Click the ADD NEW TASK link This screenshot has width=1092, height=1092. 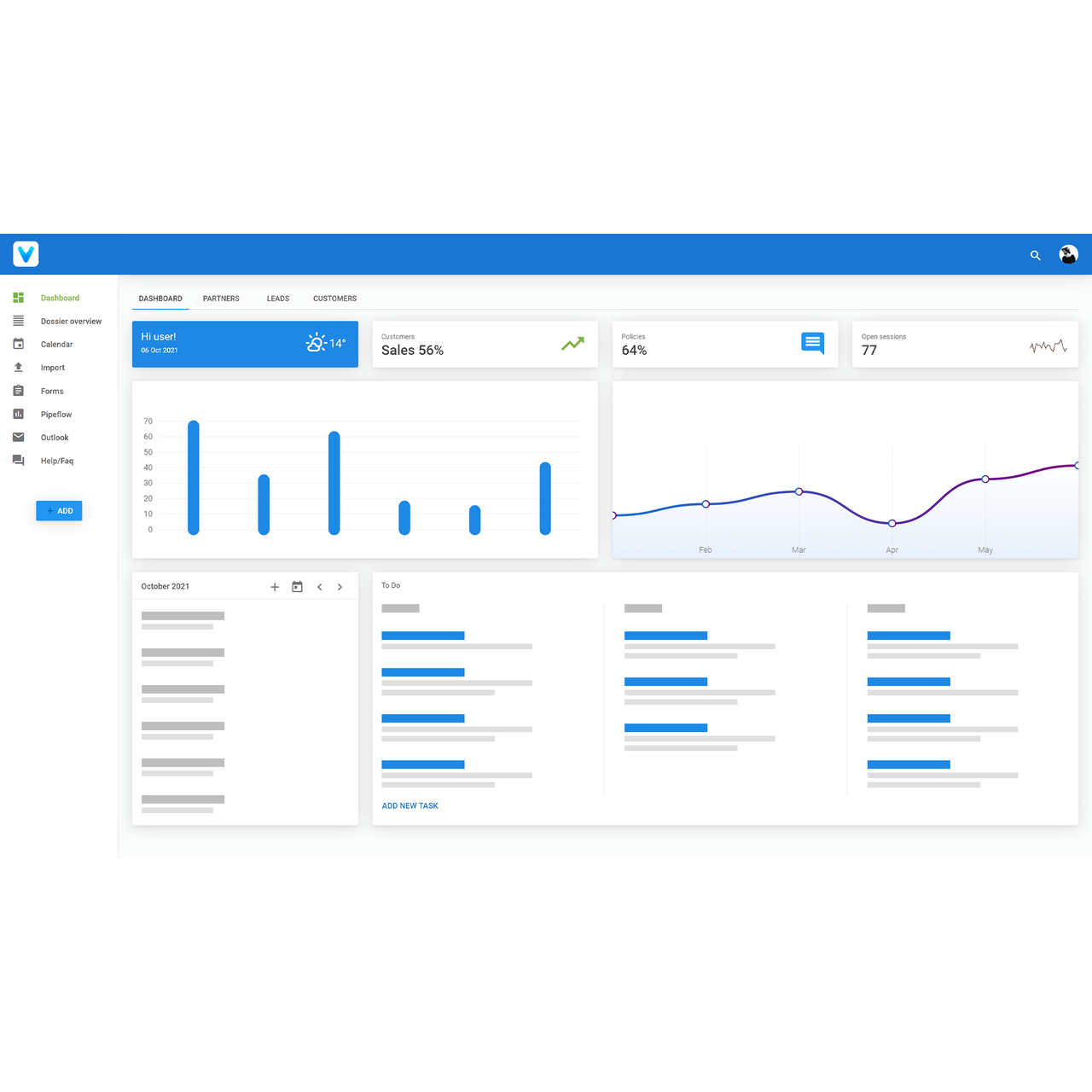coord(410,806)
